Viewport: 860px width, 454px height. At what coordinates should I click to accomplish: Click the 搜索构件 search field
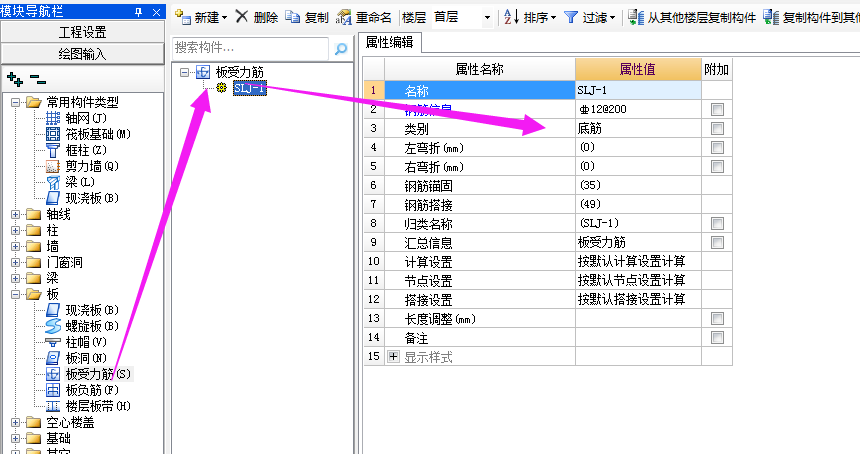[251, 48]
